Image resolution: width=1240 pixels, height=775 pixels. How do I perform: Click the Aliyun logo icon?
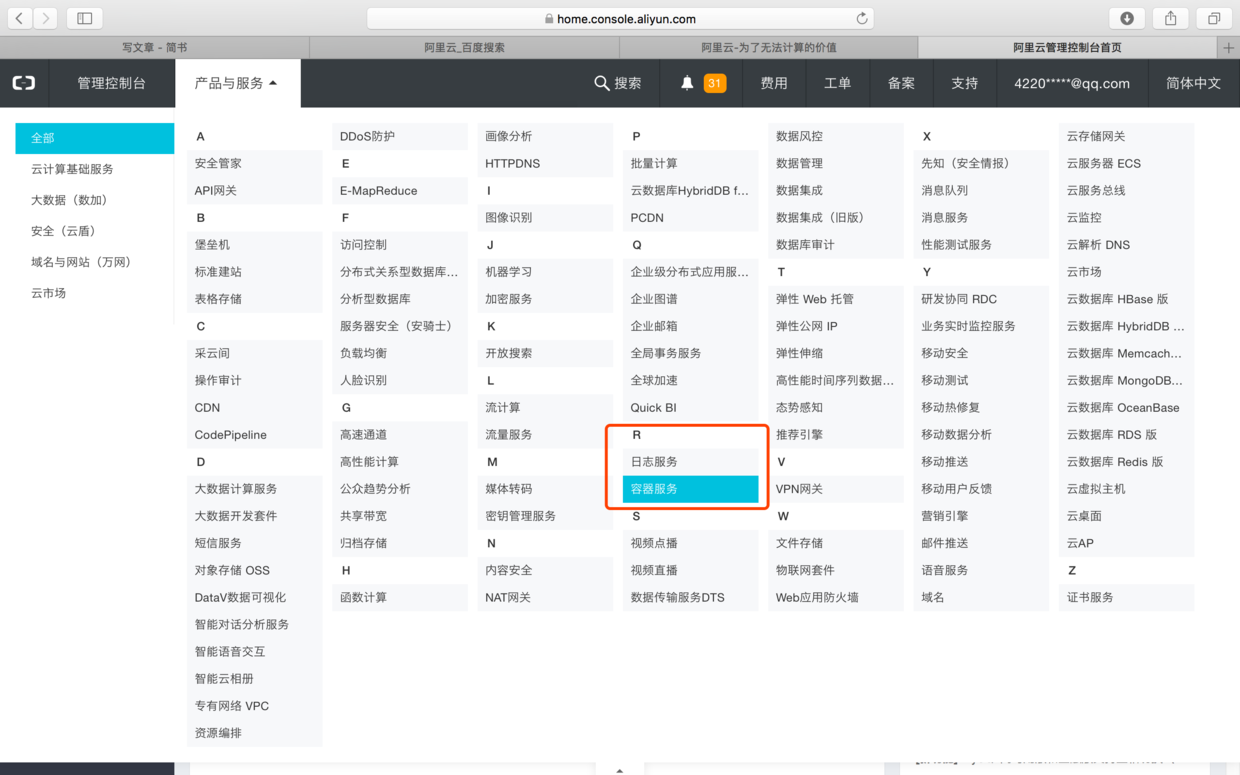[23, 83]
